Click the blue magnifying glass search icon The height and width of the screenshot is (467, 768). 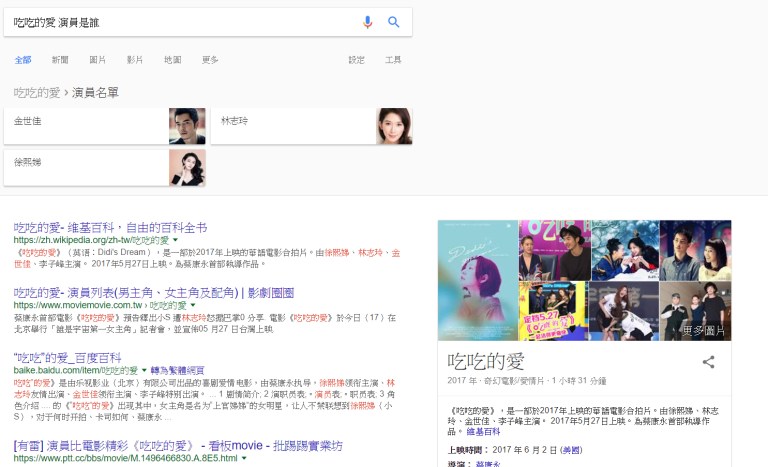click(394, 22)
